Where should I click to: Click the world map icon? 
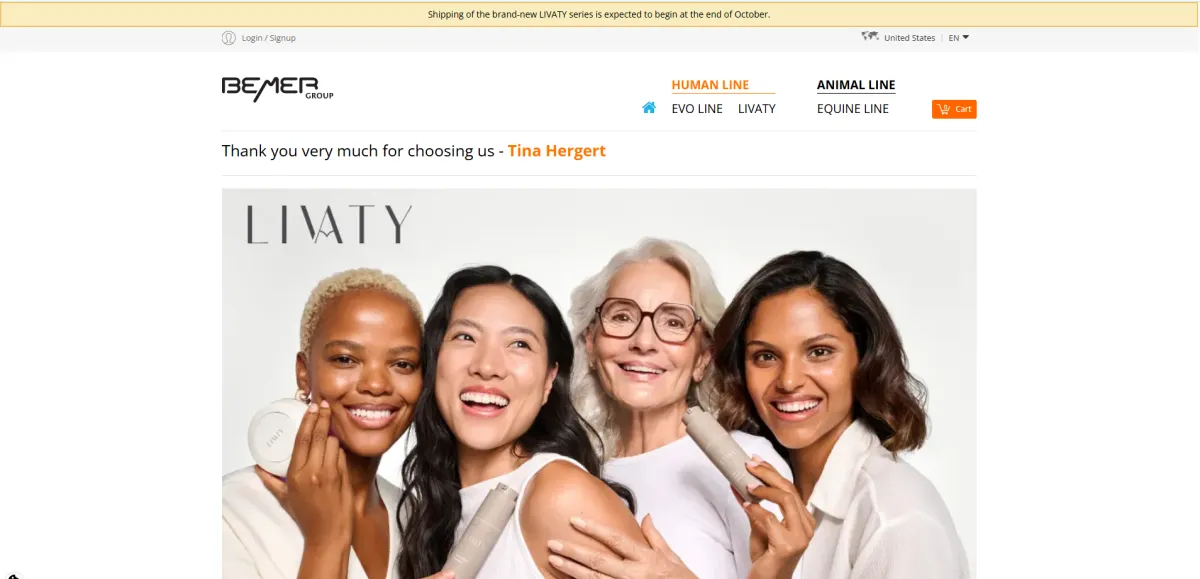click(870, 37)
